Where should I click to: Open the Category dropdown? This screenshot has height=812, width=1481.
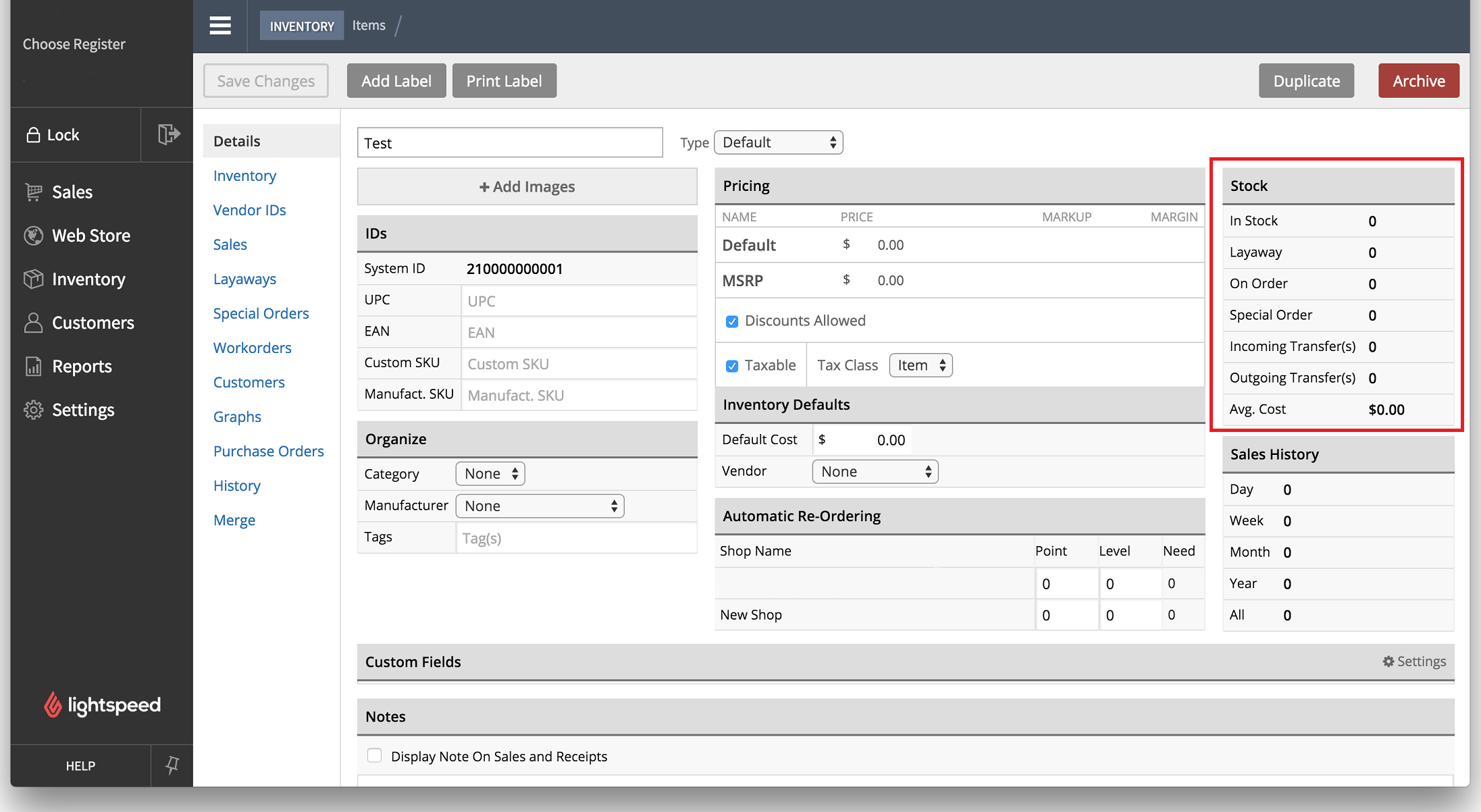coord(490,474)
